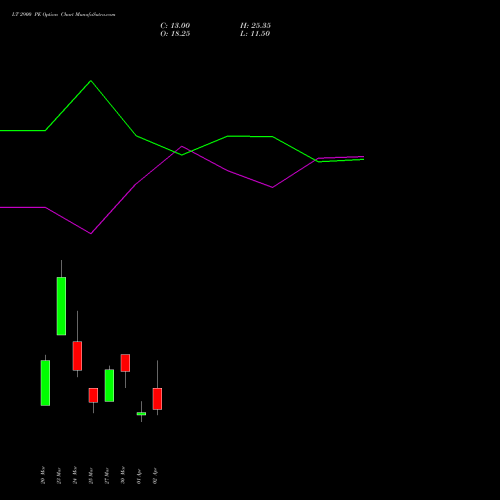Click the low value L: 11.50
Screen dimensions: 500x500
point(255,34)
